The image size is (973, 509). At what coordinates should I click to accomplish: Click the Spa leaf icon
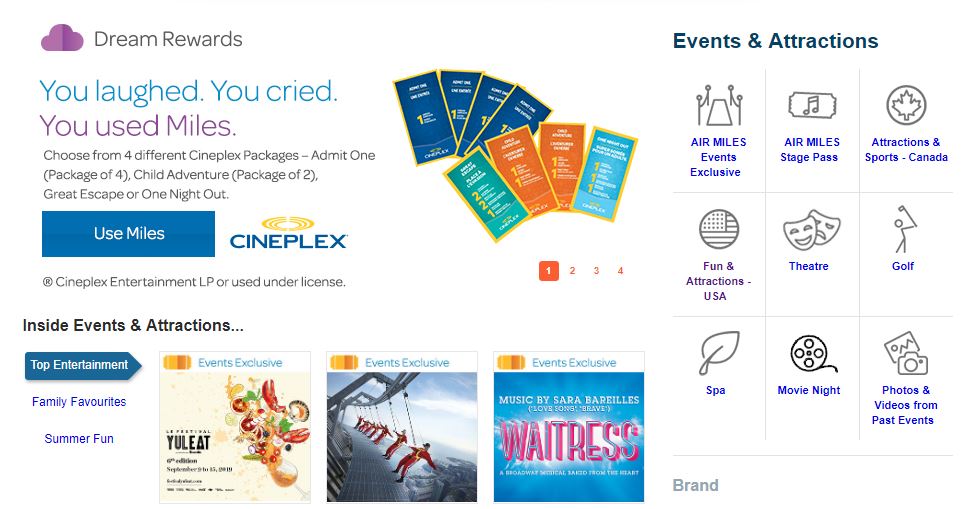[716, 353]
